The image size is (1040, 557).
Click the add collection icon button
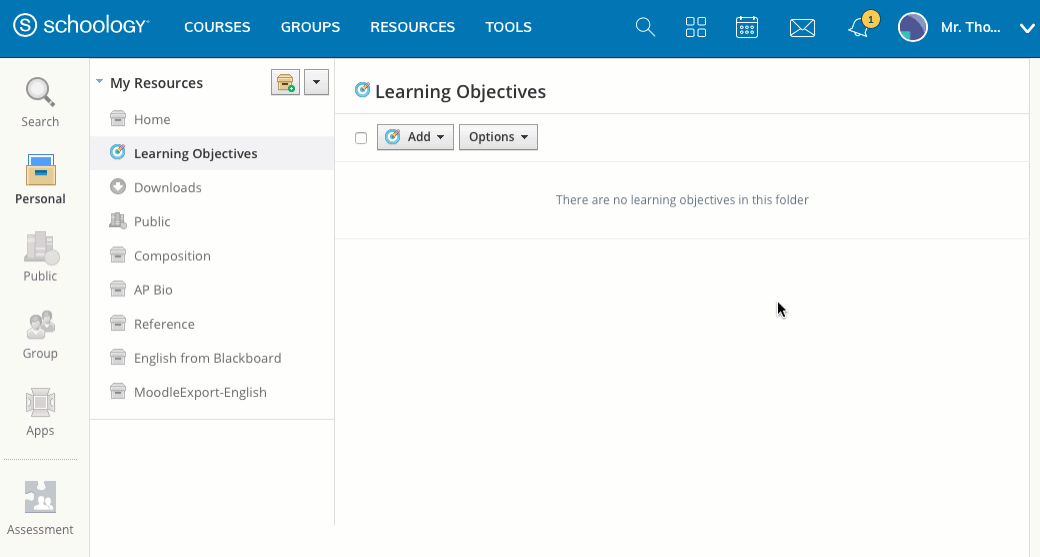tap(285, 83)
